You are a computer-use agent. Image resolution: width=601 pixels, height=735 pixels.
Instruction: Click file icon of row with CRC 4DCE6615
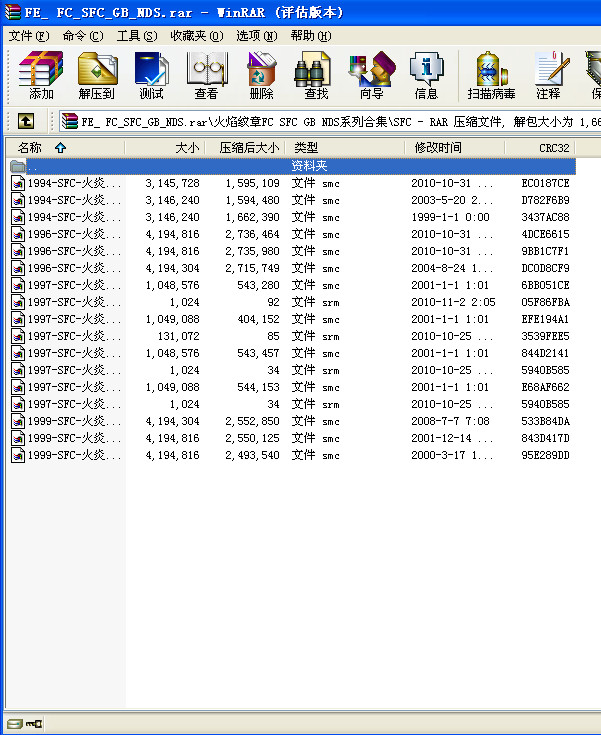(x=18, y=234)
